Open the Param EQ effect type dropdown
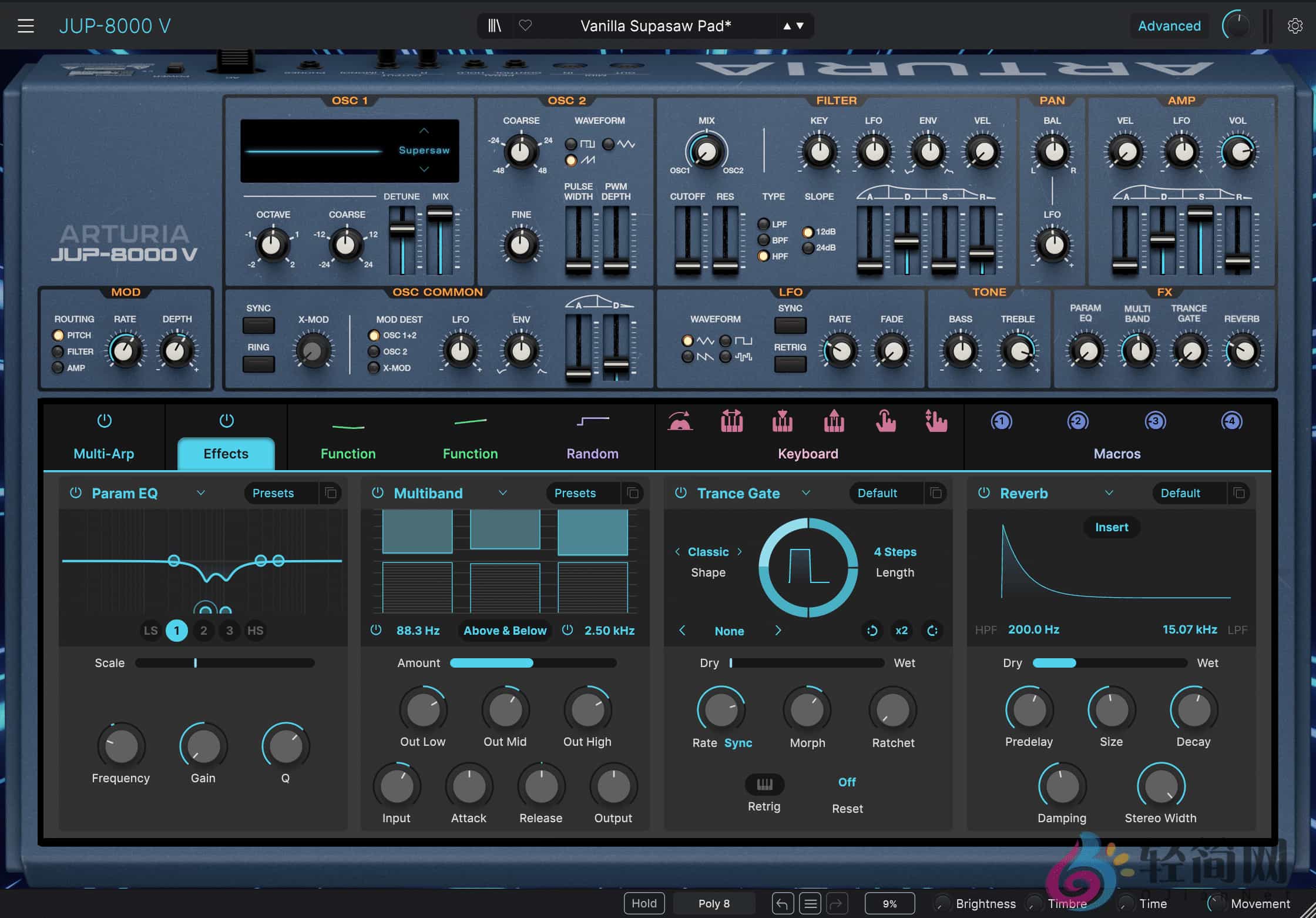The image size is (1316, 918). tap(200, 493)
